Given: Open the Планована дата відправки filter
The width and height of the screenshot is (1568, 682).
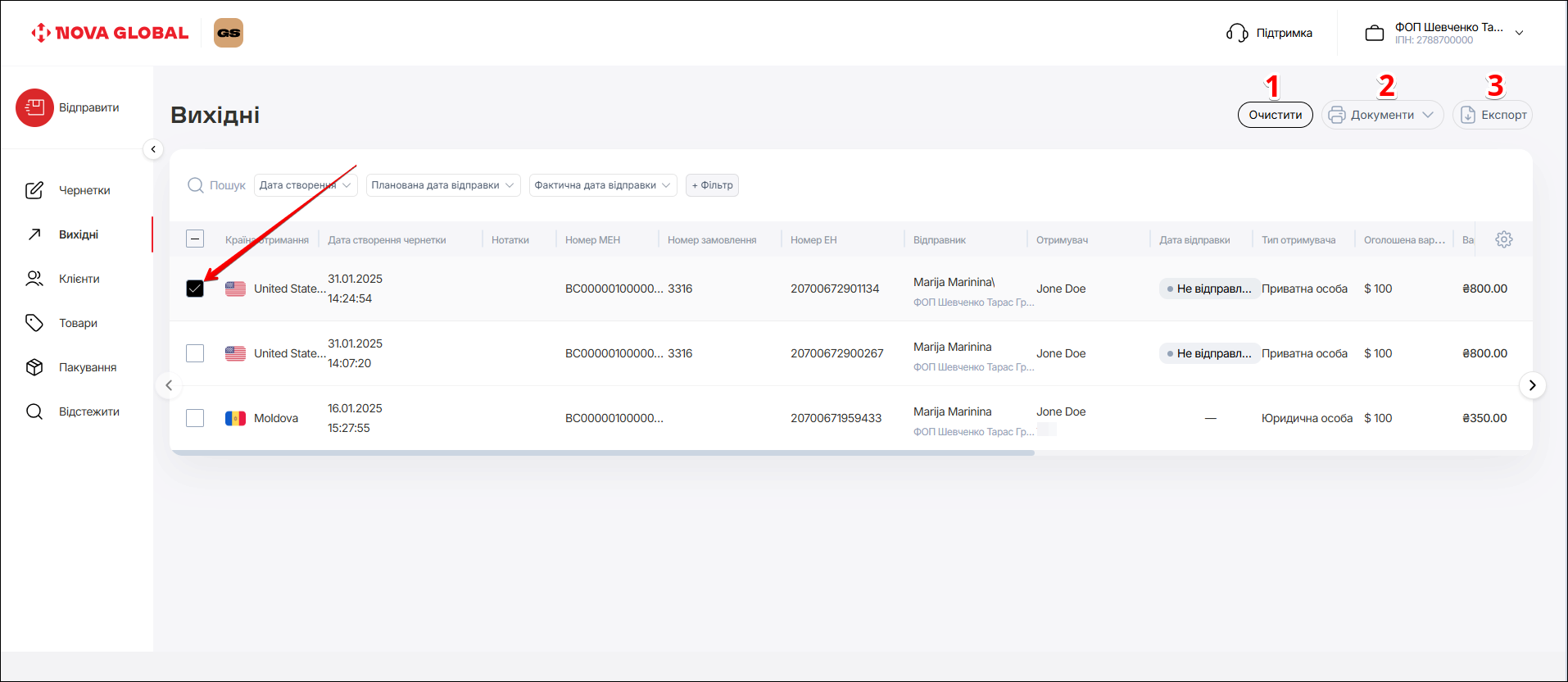Looking at the screenshot, I should [x=442, y=185].
